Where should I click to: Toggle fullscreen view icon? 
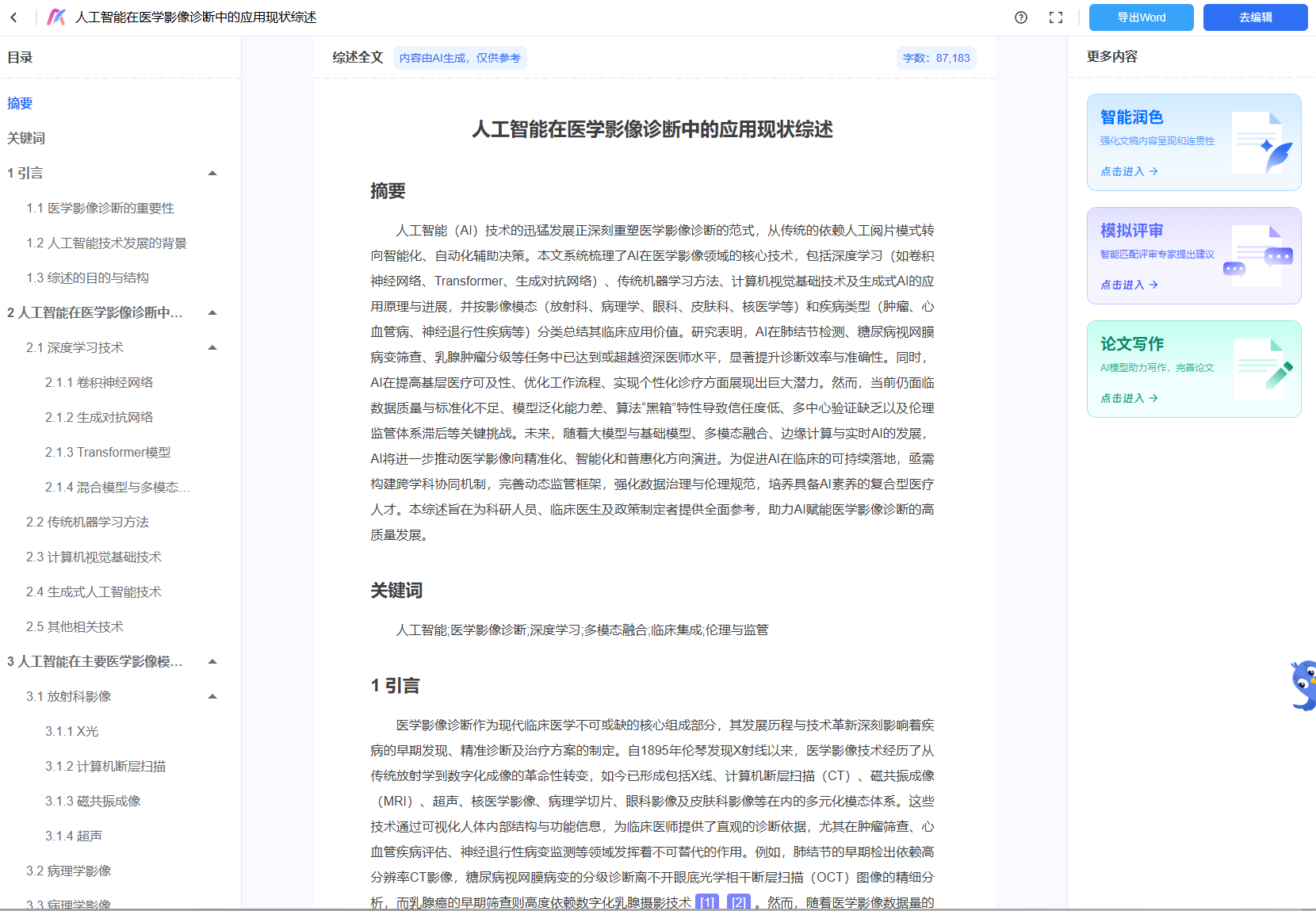click(x=1056, y=17)
